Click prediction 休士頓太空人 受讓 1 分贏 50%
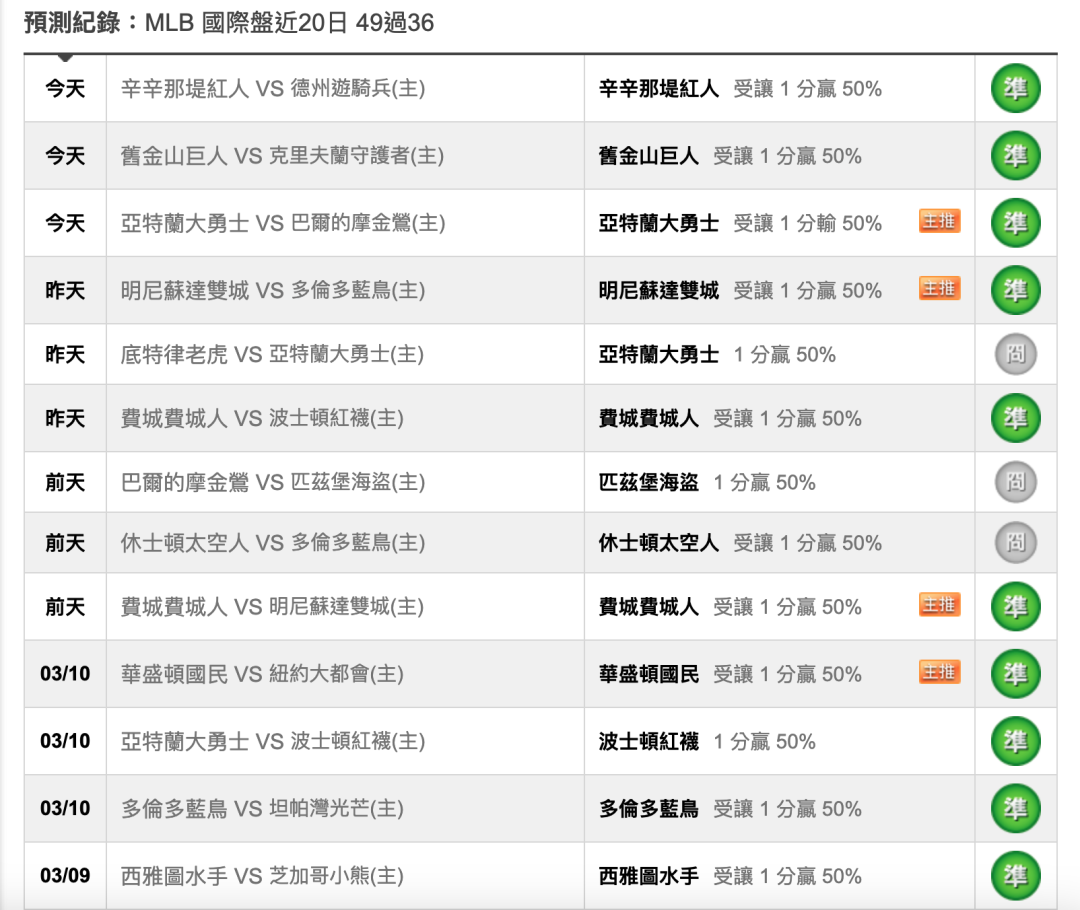 pos(740,543)
